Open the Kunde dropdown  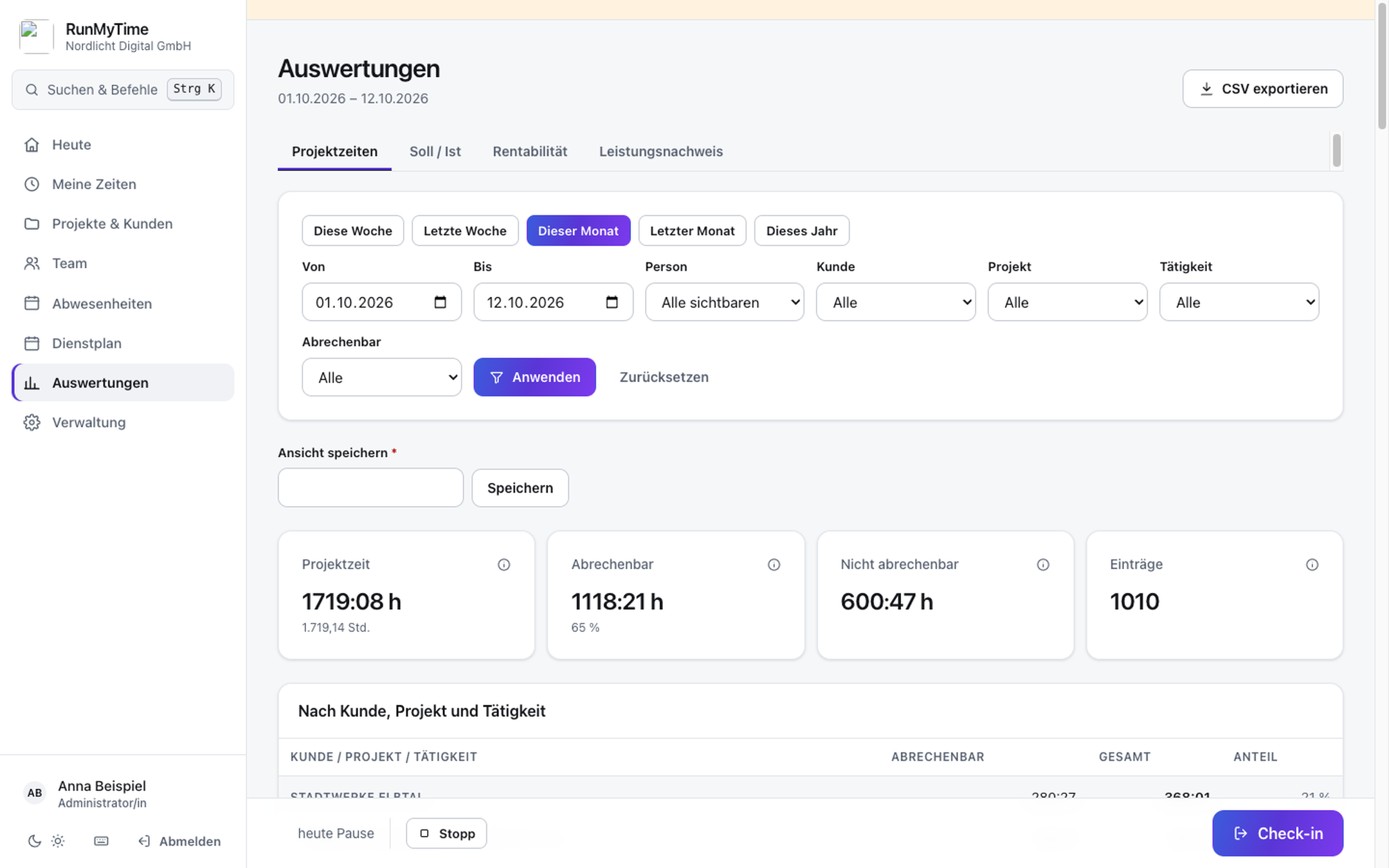[896, 302]
